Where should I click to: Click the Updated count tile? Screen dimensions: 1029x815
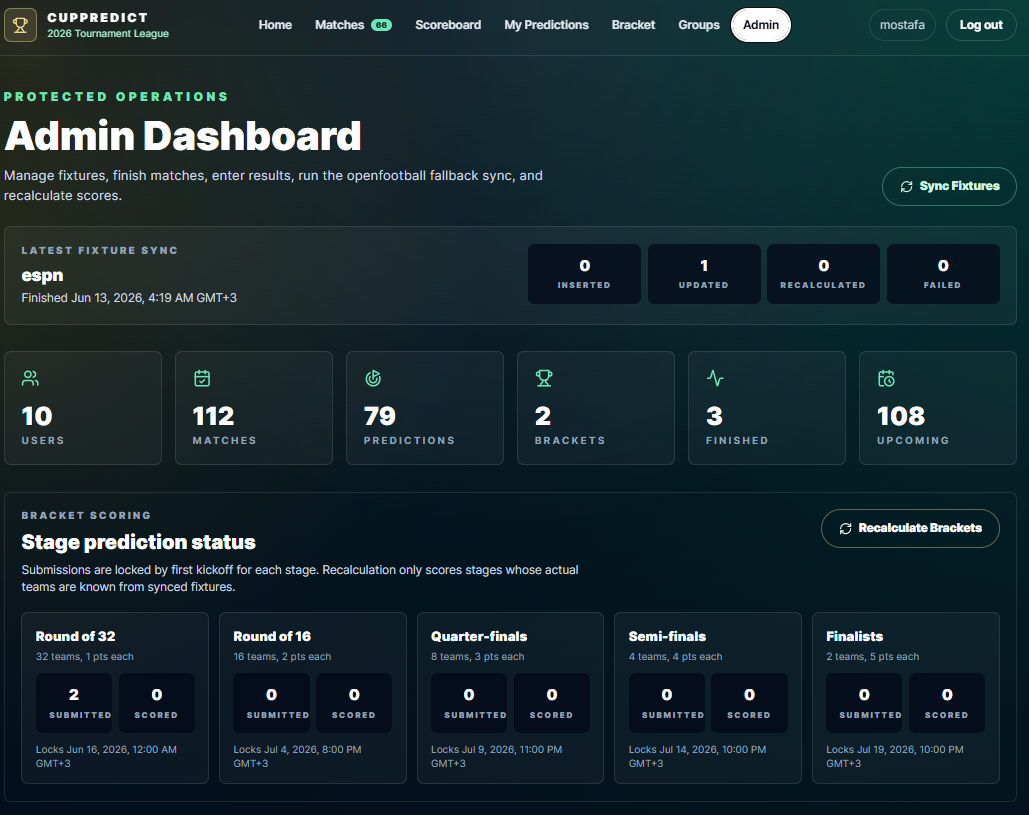704,274
